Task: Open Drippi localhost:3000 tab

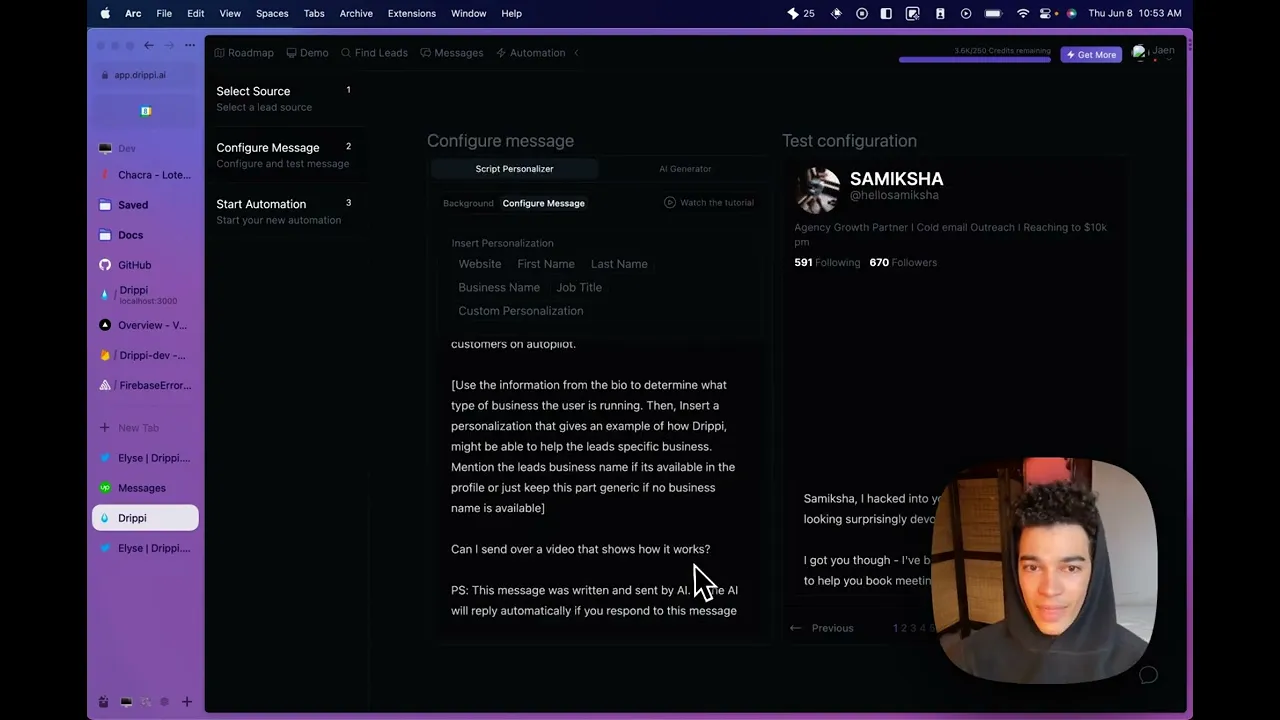Action: [146, 295]
